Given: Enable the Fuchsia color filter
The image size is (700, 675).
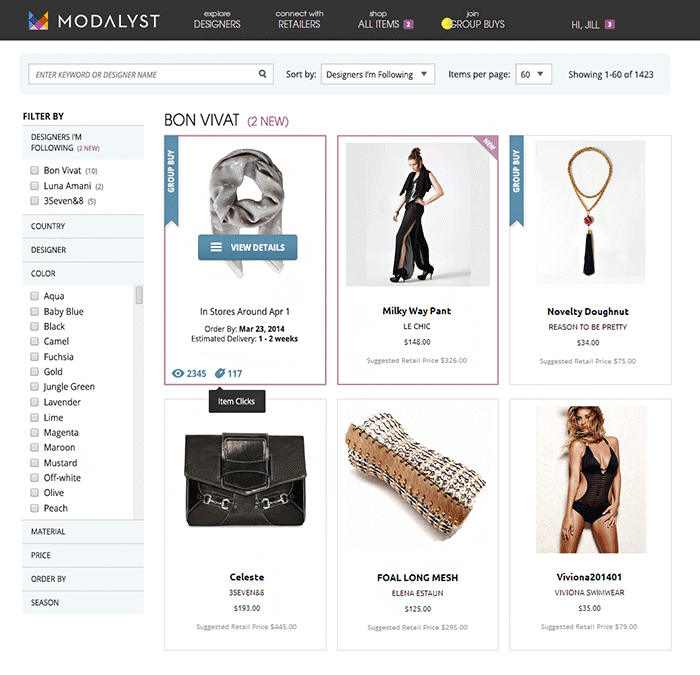Looking at the screenshot, I should pos(34,356).
